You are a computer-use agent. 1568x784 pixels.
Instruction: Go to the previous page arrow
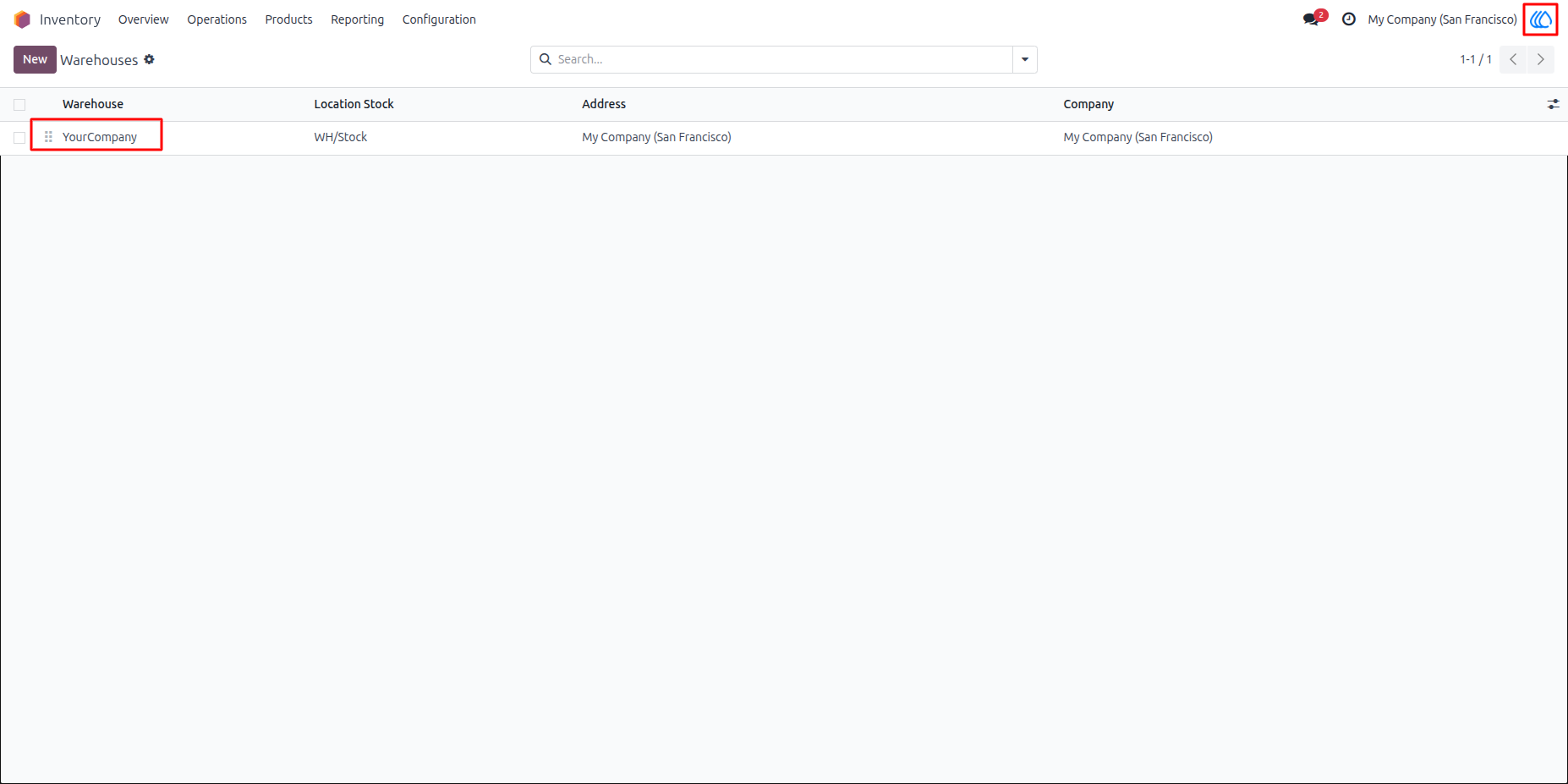[x=1513, y=59]
